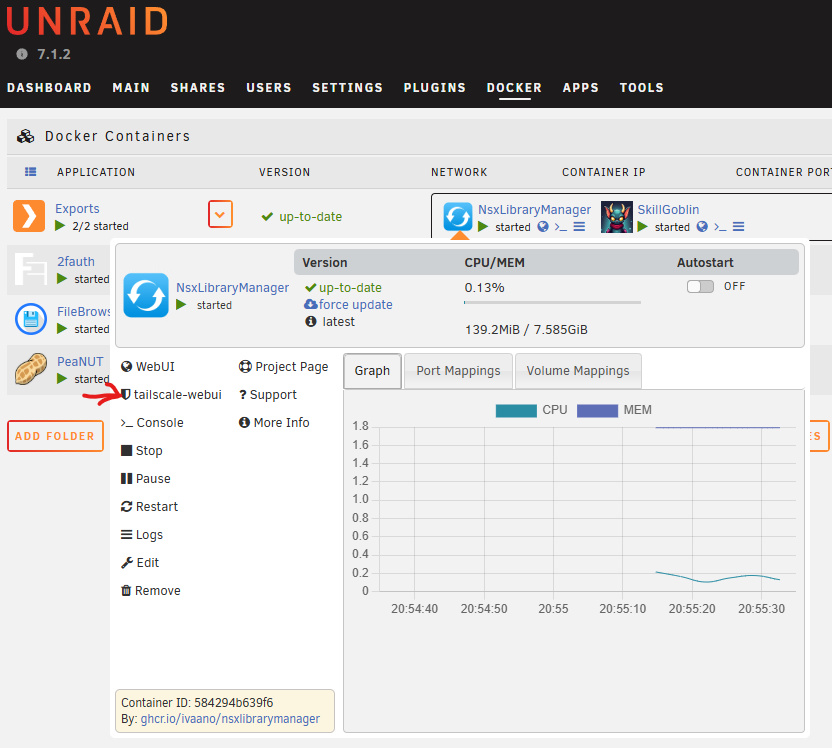Viewport: 832px width, 748px height.
Task: Click SkillGoblin goblin avatar icon
Action: [617, 217]
